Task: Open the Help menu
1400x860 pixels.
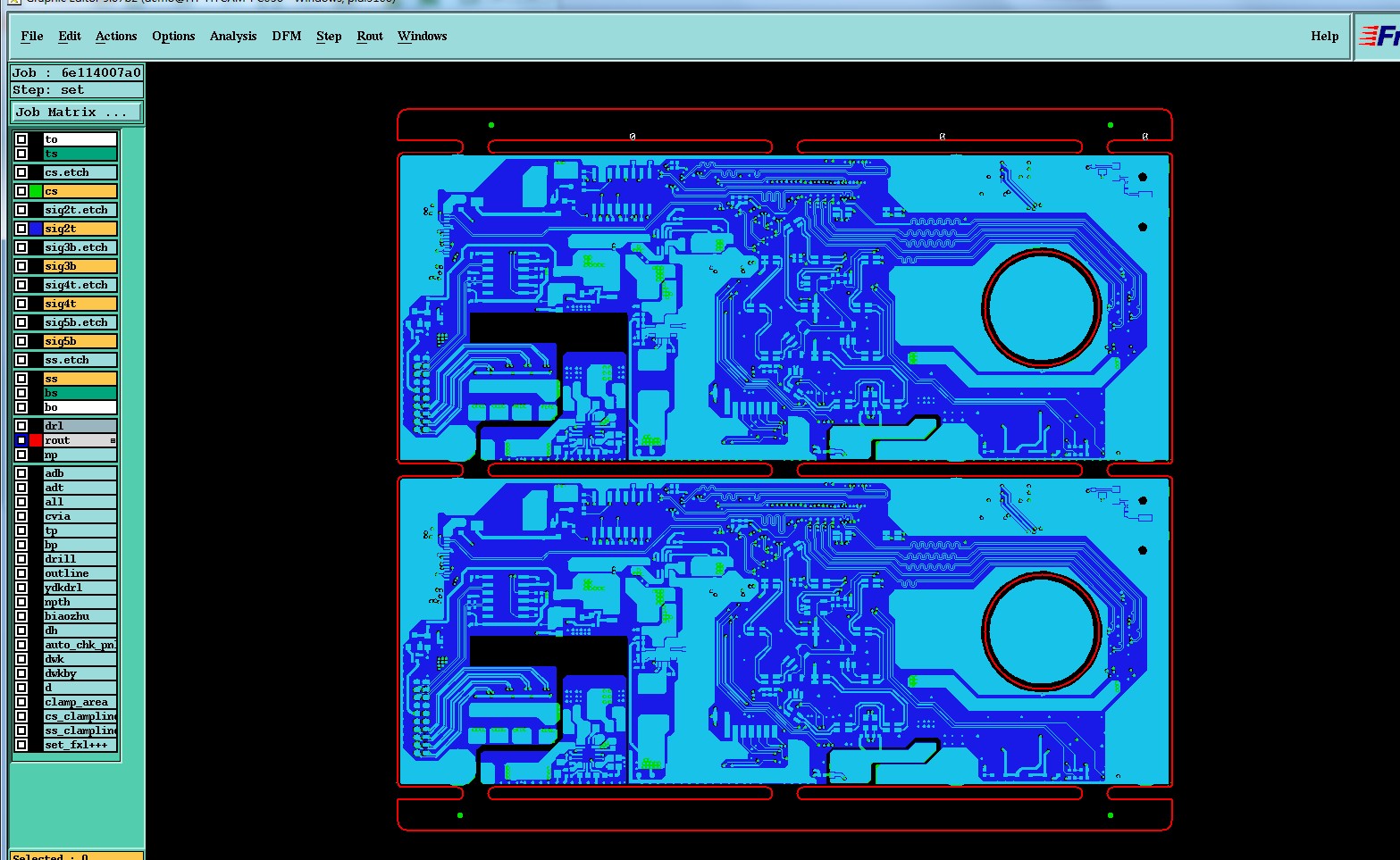Action: 1325,36
